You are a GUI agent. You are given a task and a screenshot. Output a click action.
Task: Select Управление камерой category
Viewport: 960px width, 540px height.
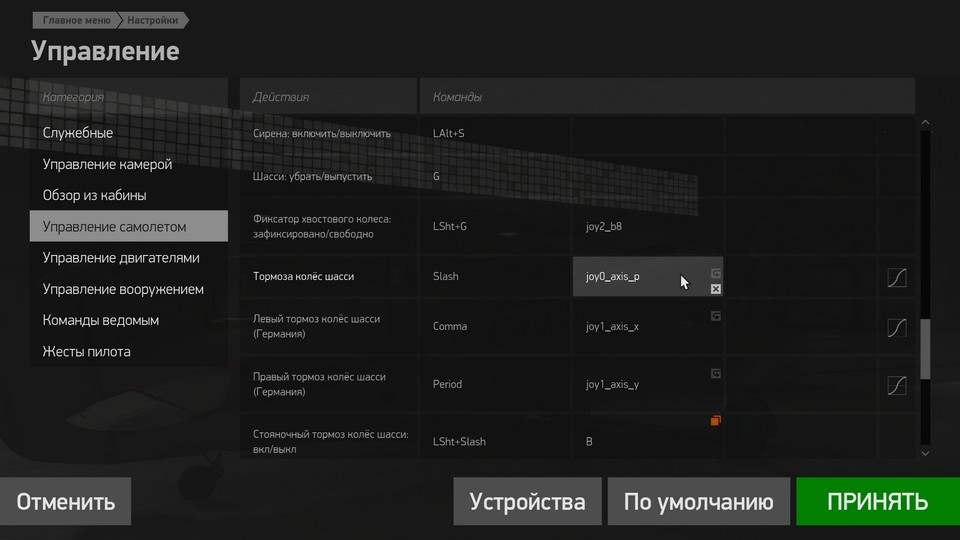(x=129, y=164)
